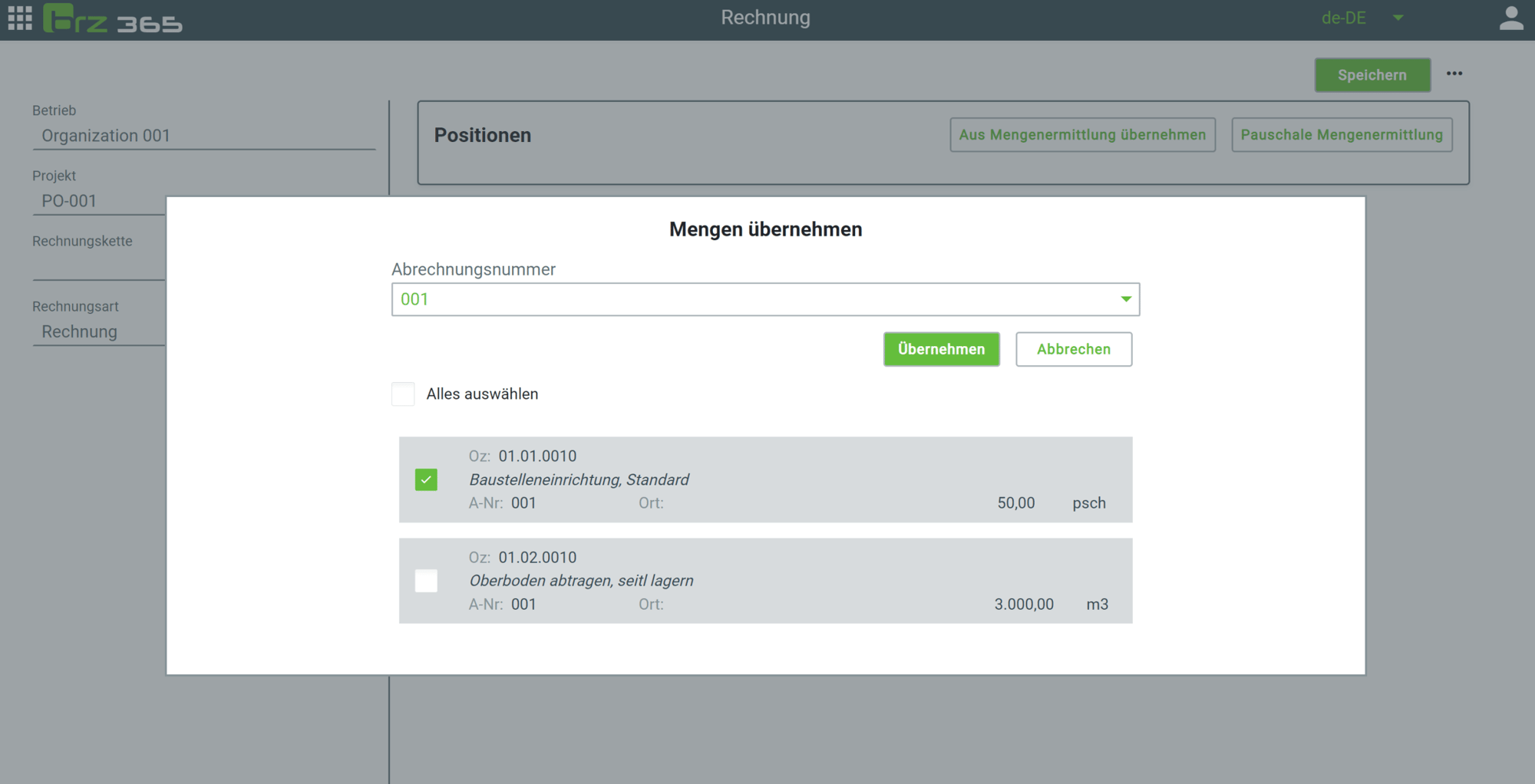
Task: Click the Übernehmen button
Action: [941, 349]
